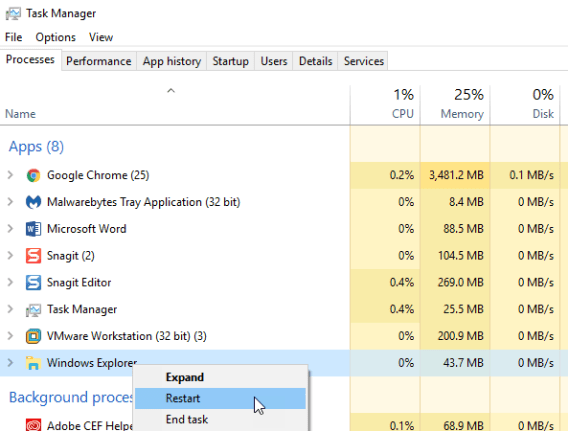Select the red Snagit icon

(33, 256)
